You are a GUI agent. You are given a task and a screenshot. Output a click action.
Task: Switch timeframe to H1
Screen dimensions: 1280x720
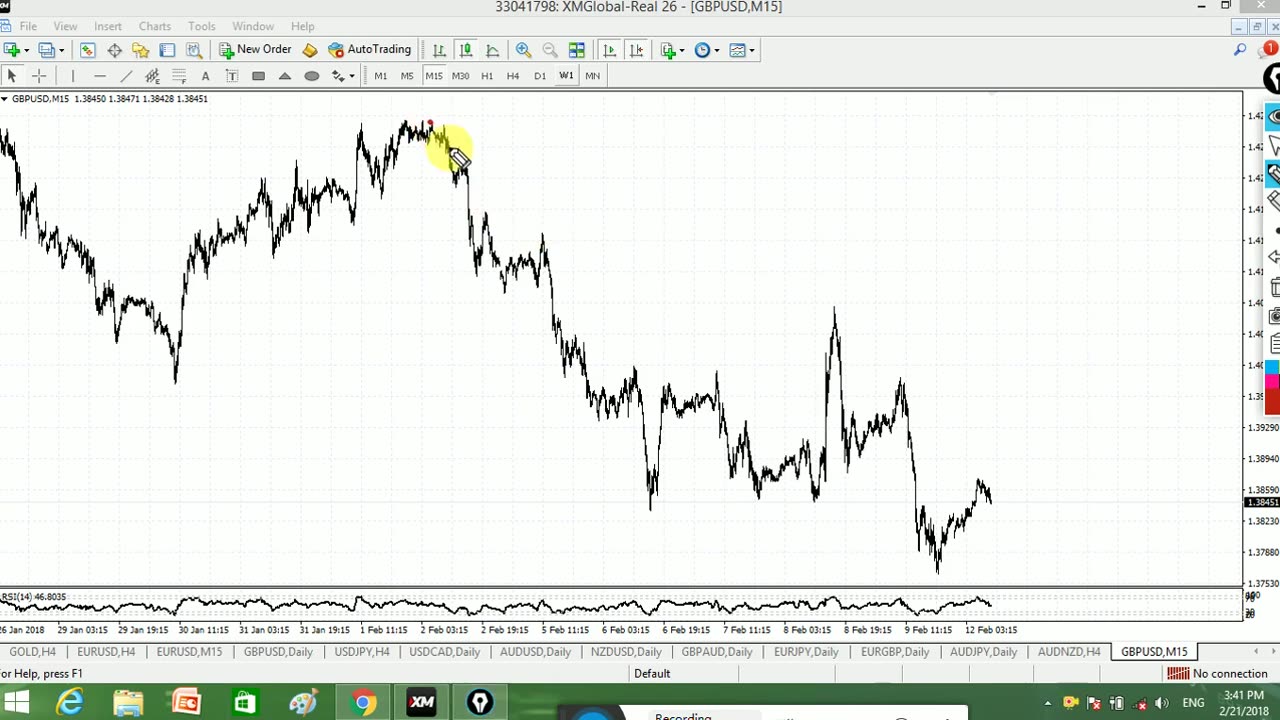[x=487, y=76]
